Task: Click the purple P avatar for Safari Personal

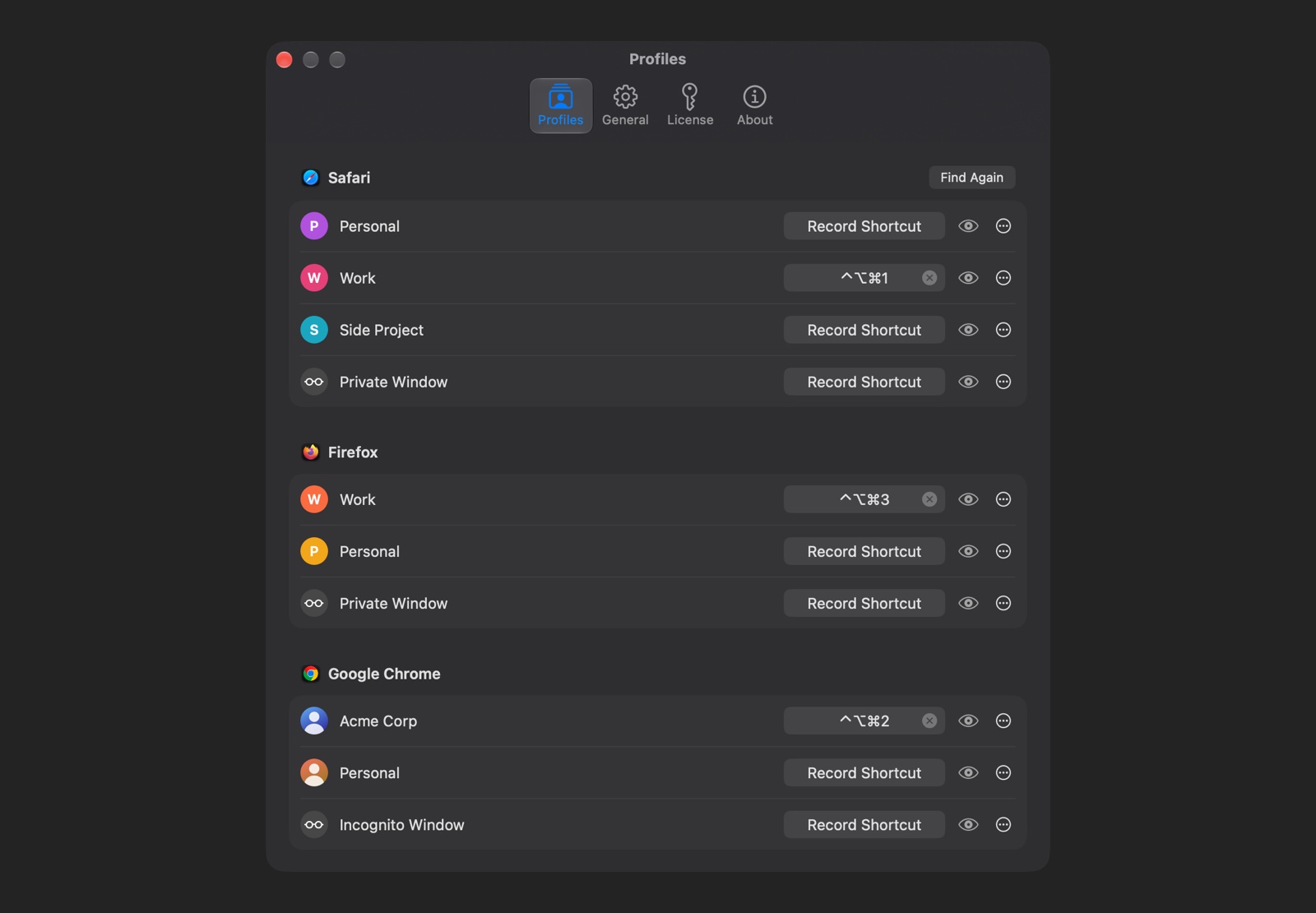Action: point(314,226)
